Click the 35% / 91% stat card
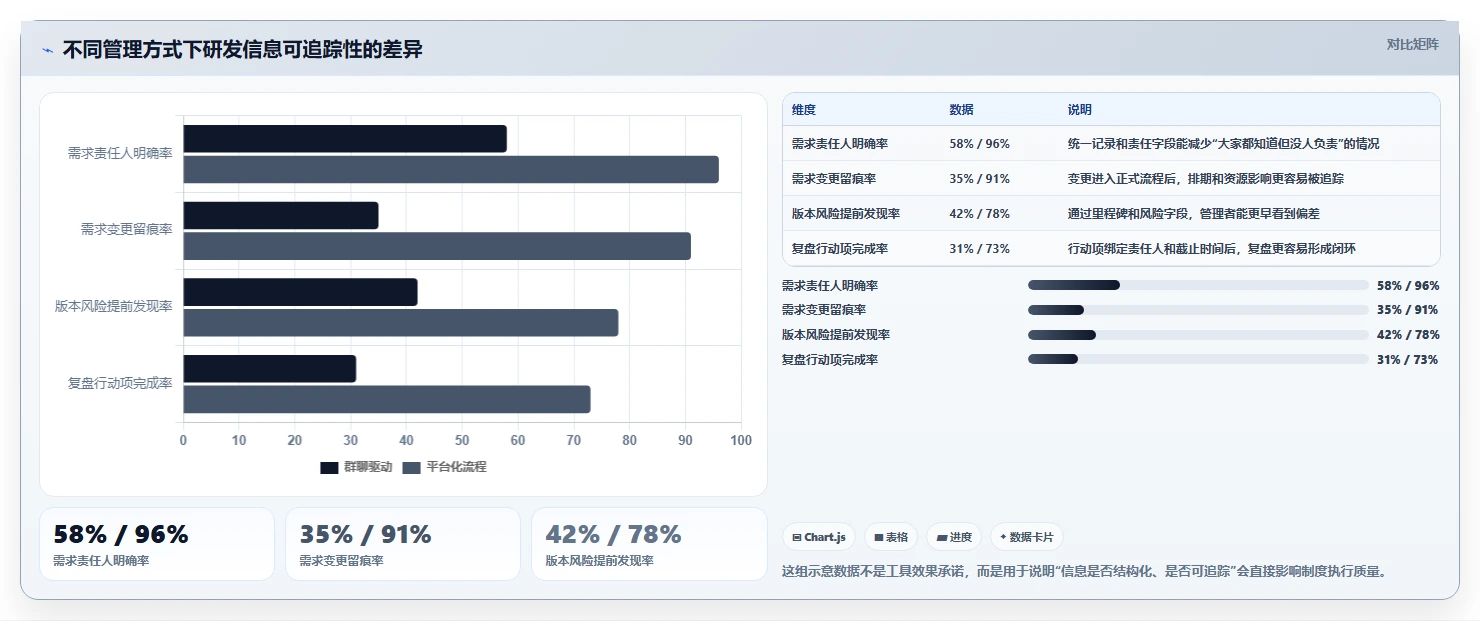This screenshot has width=1480, height=621. [403, 544]
